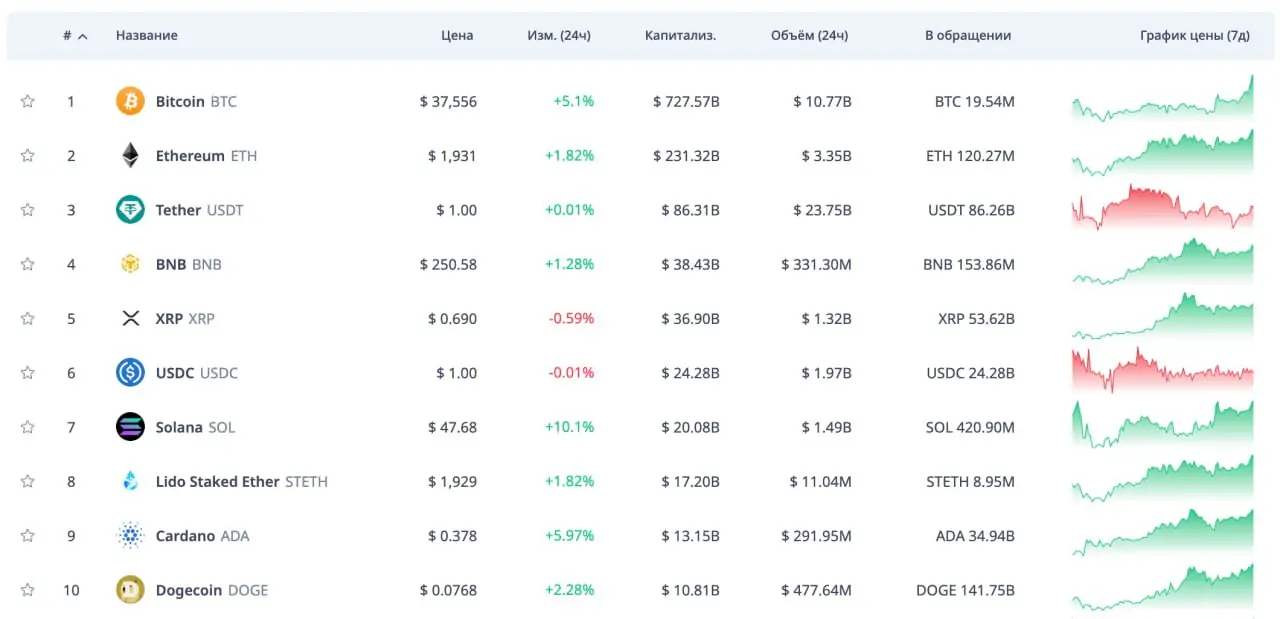Click Solana's +10.1% daily change

[570, 427]
